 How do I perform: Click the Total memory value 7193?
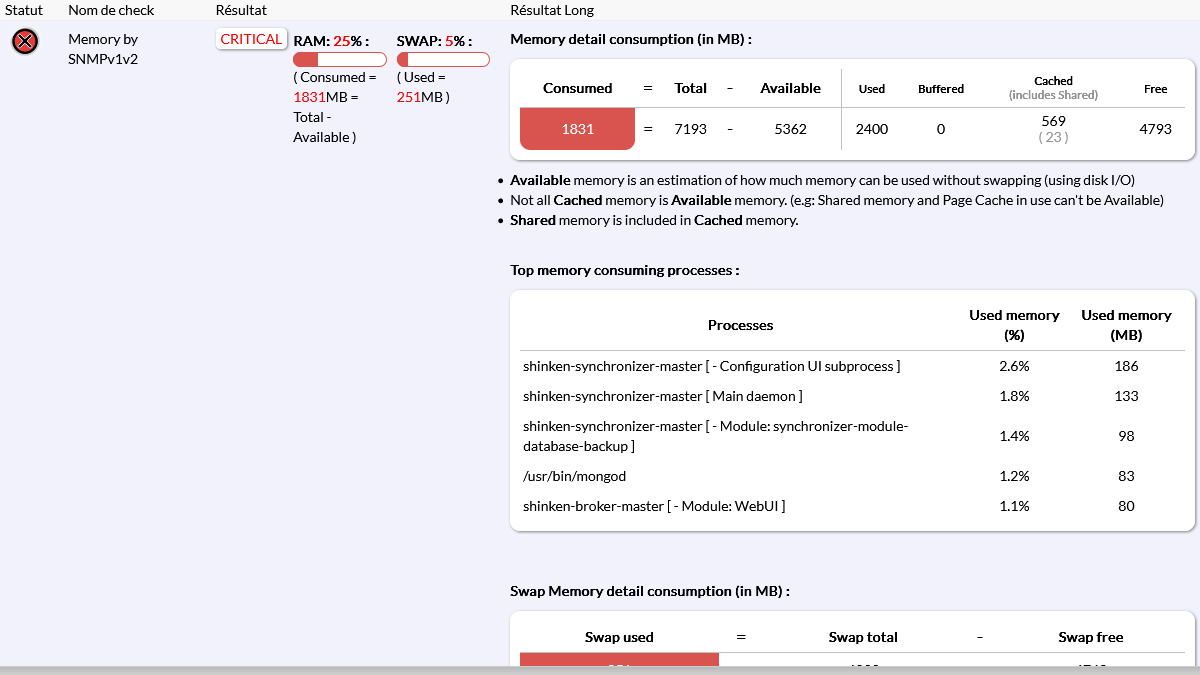(x=690, y=129)
